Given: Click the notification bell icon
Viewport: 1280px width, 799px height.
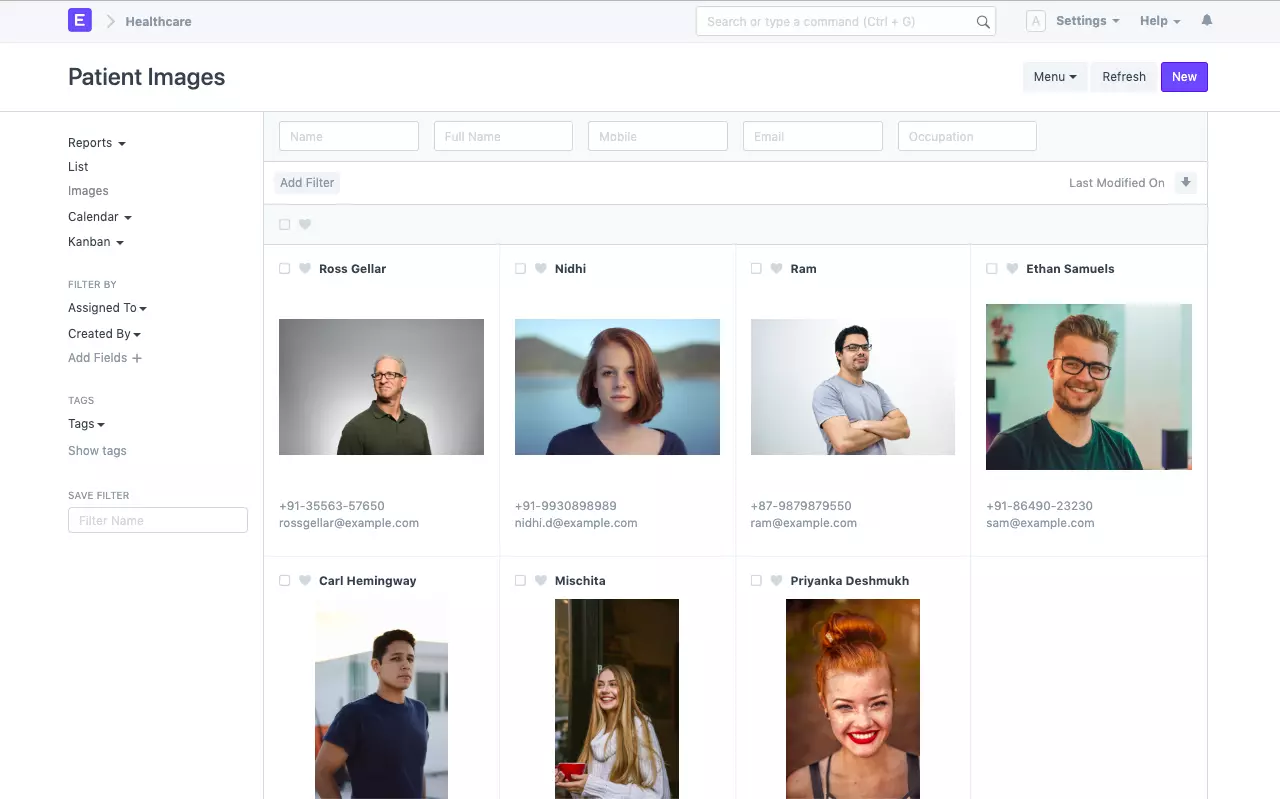Looking at the screenshot, I should [x=1207, y=20].
